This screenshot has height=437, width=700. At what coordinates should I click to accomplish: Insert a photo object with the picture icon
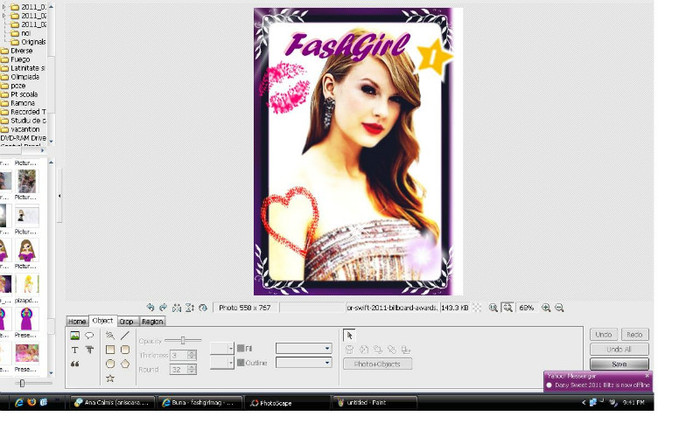tap(75, 335)
